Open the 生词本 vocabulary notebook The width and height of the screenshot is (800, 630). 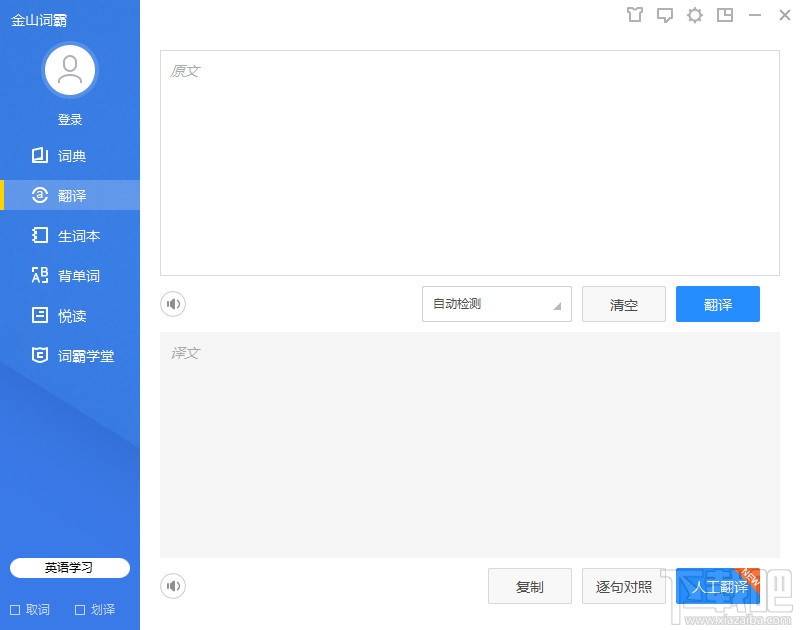click(70, 235)
